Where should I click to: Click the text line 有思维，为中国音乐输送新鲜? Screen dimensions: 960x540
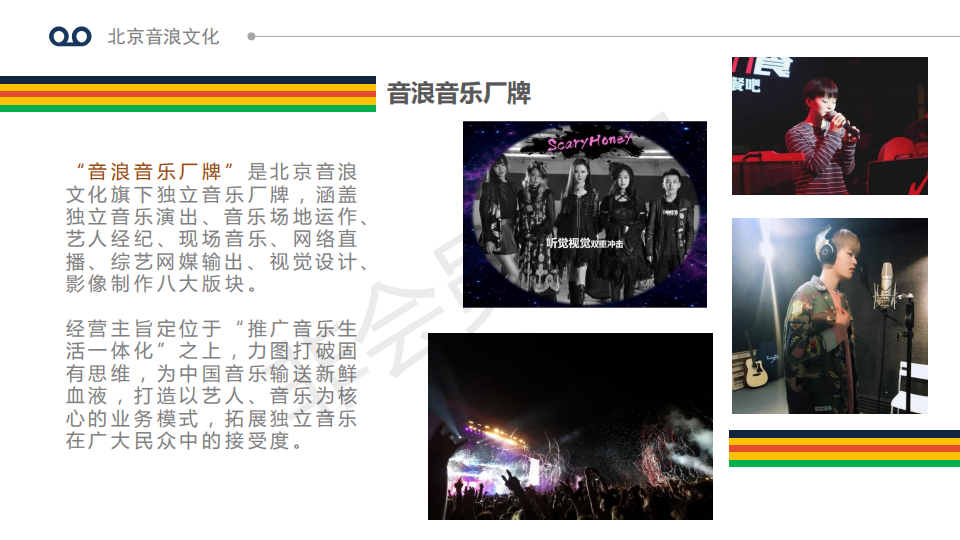click(x=212, y=373)
